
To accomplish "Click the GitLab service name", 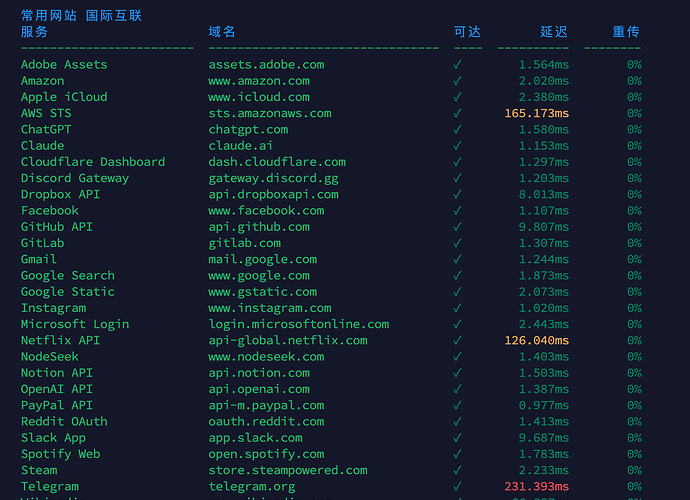I will point(42,243).
